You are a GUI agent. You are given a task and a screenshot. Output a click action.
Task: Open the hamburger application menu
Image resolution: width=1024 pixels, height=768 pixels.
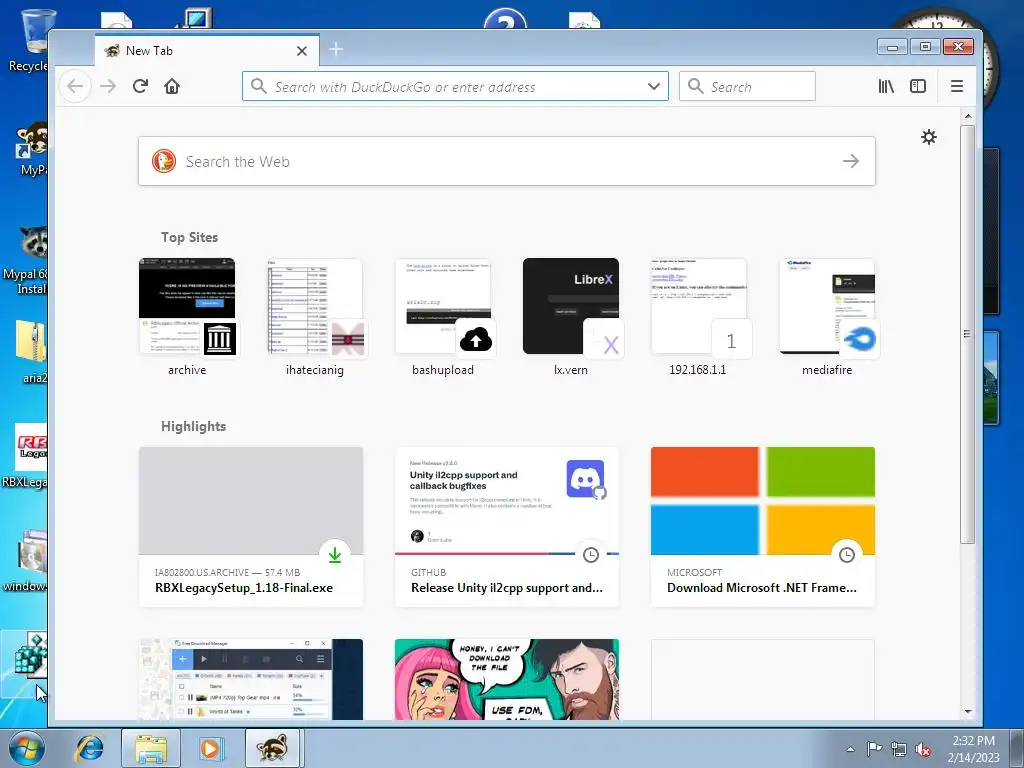pos(957,86)
